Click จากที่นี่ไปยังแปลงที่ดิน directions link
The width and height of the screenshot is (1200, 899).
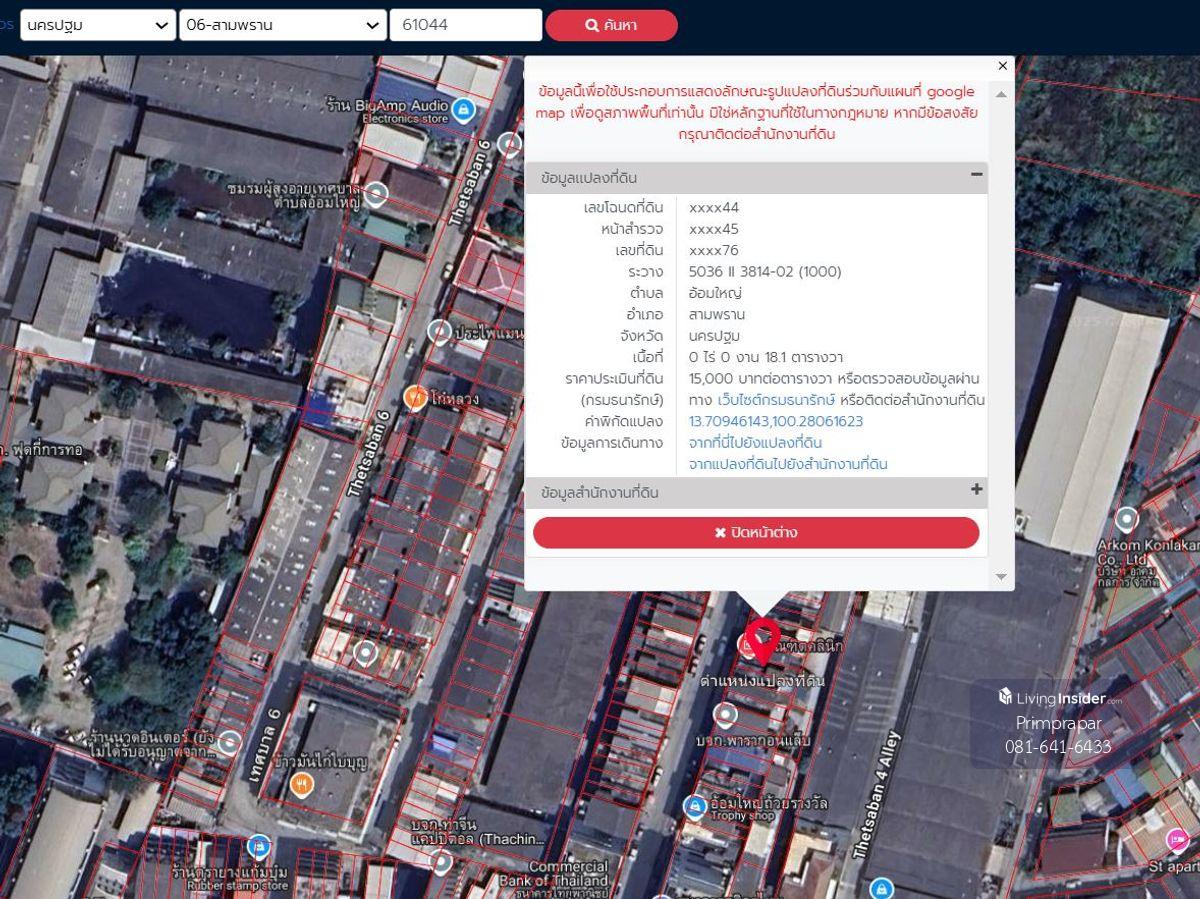point(755,442)
